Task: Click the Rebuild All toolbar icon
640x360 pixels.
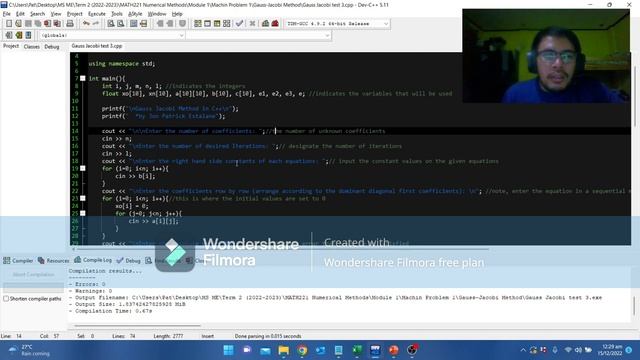Action: (227, 24)
